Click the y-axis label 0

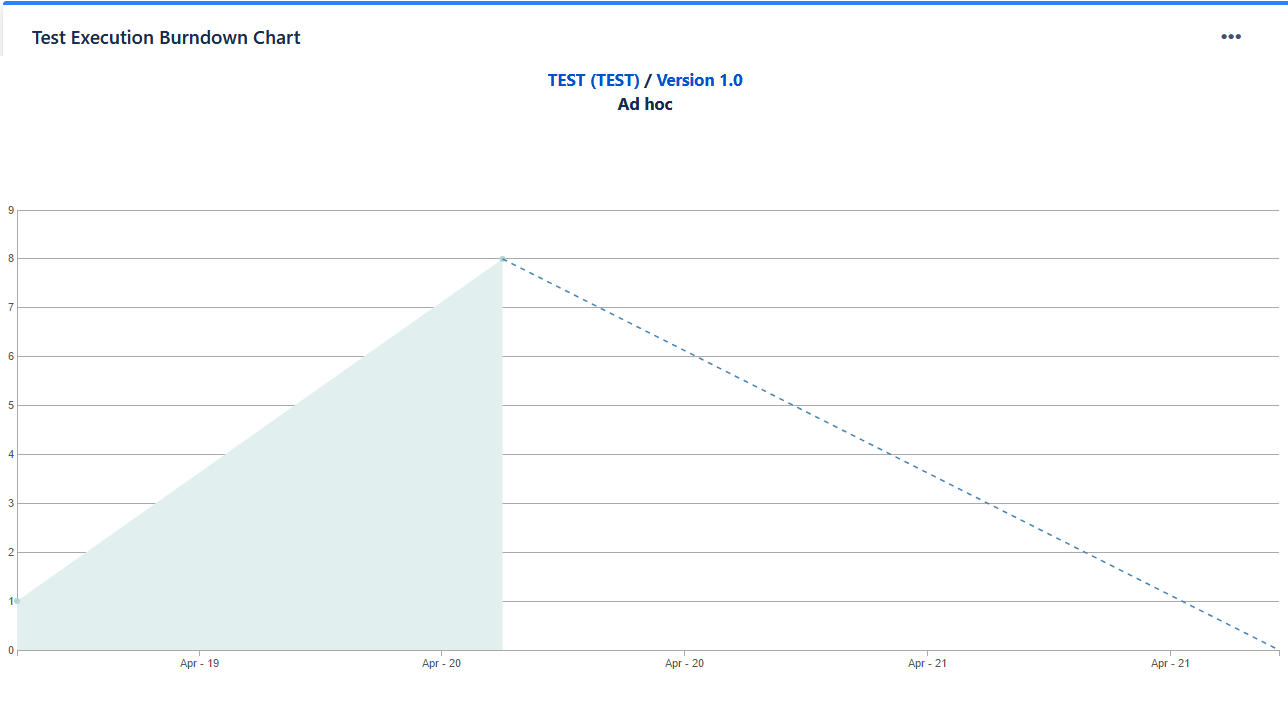point(11,651)
